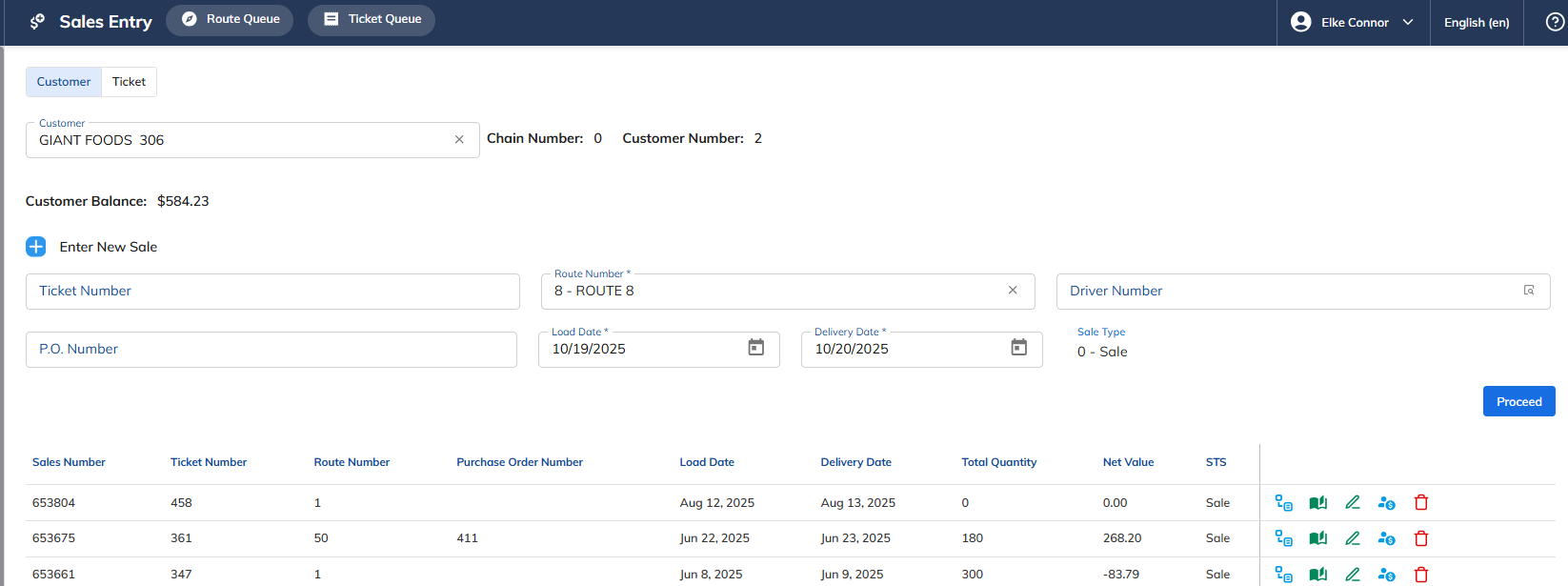This screenshot has height=586, width=1568.
Task: Edit sale 653804 with the pencil icon
Action: [x=1353, y=502]
